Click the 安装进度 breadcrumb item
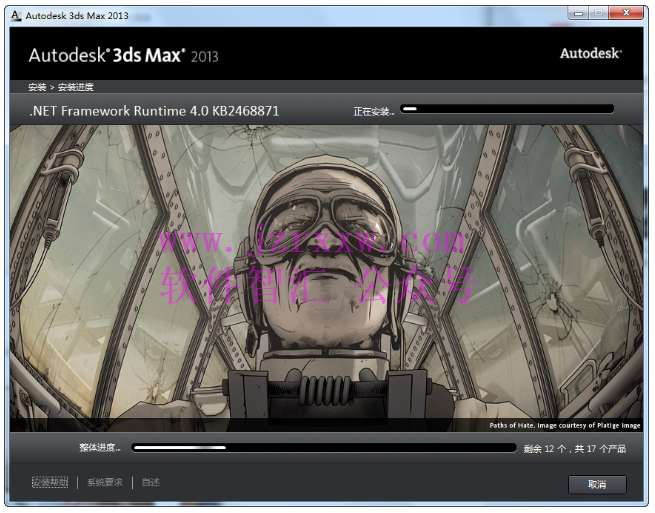 point(76,87)
